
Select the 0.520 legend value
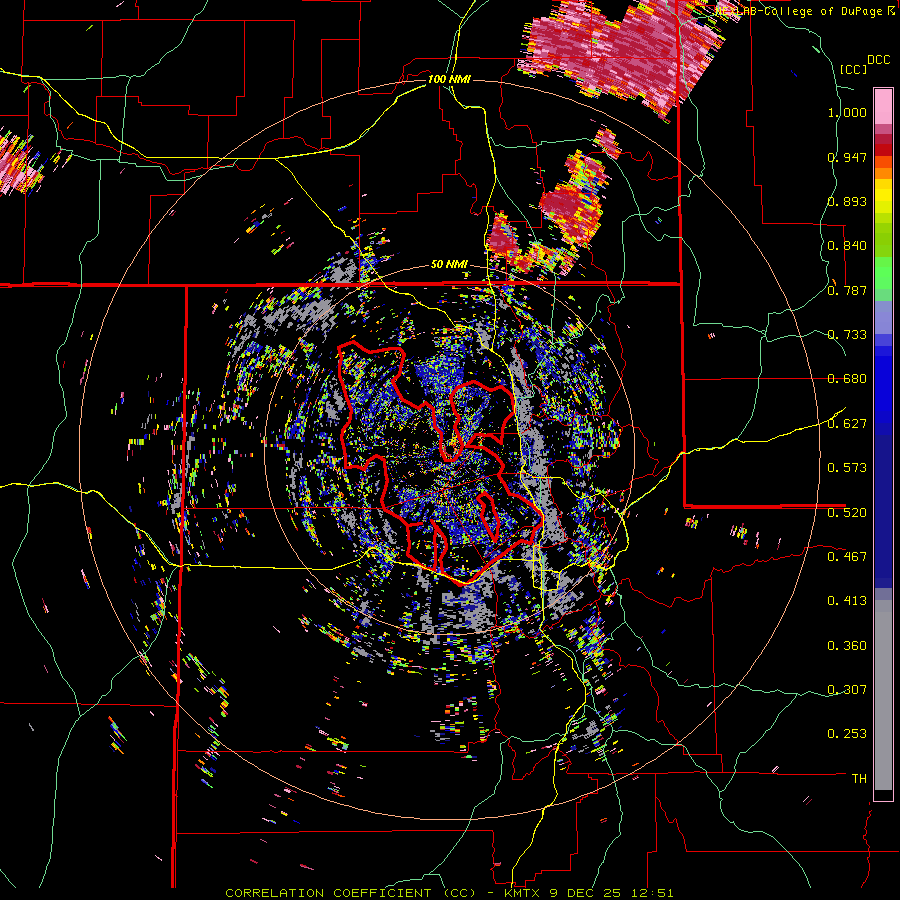pos(847,512)
